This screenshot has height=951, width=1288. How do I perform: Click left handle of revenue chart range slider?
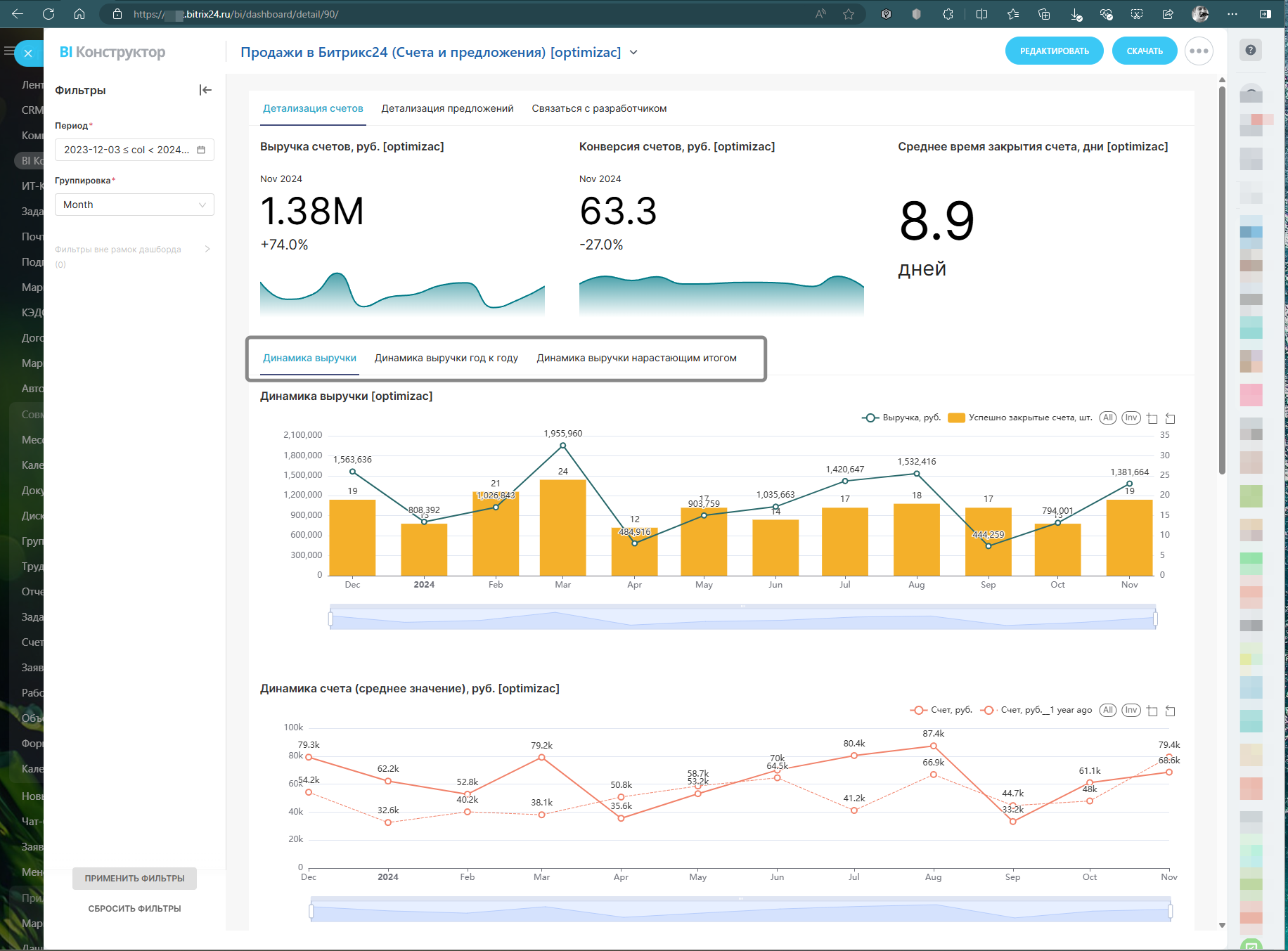330,619
